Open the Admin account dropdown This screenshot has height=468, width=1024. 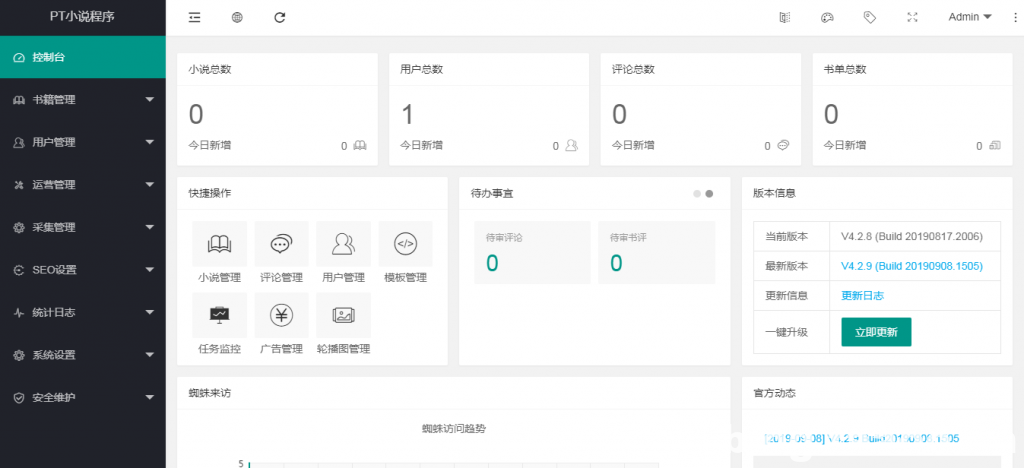click(x=969, y=17)
